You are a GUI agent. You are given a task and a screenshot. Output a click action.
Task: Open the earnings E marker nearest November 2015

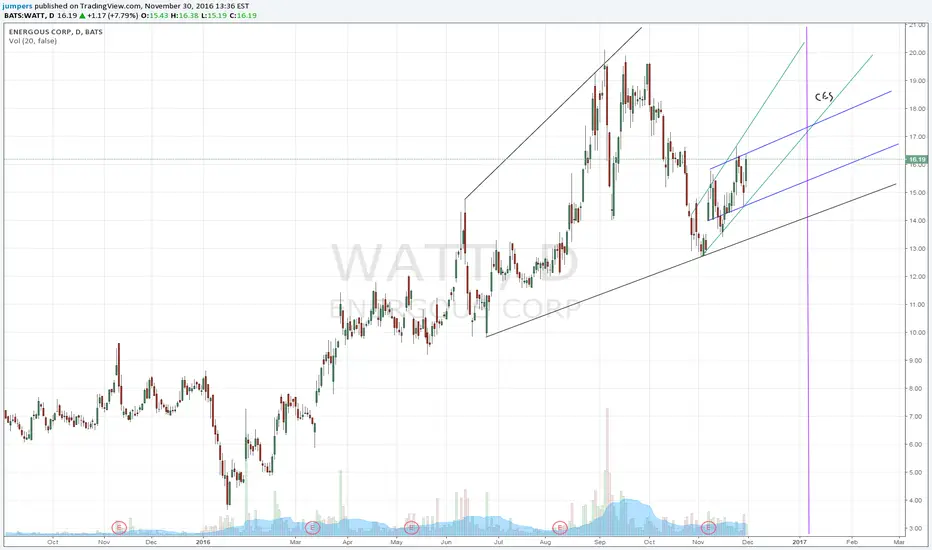pyautogui.click(x=119, y=527)
